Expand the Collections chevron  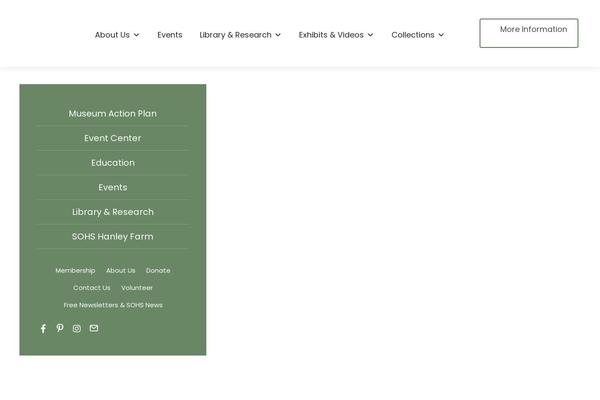coord(441,35)
